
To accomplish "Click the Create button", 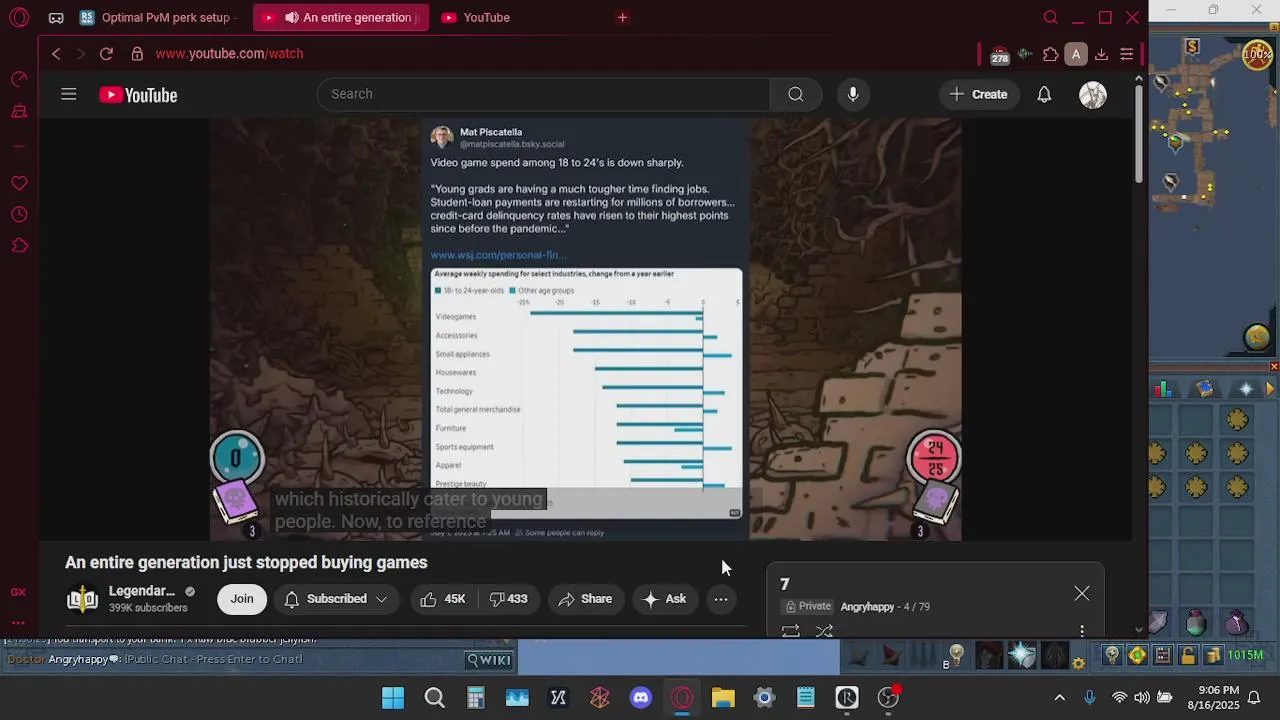I will point(979,94).
